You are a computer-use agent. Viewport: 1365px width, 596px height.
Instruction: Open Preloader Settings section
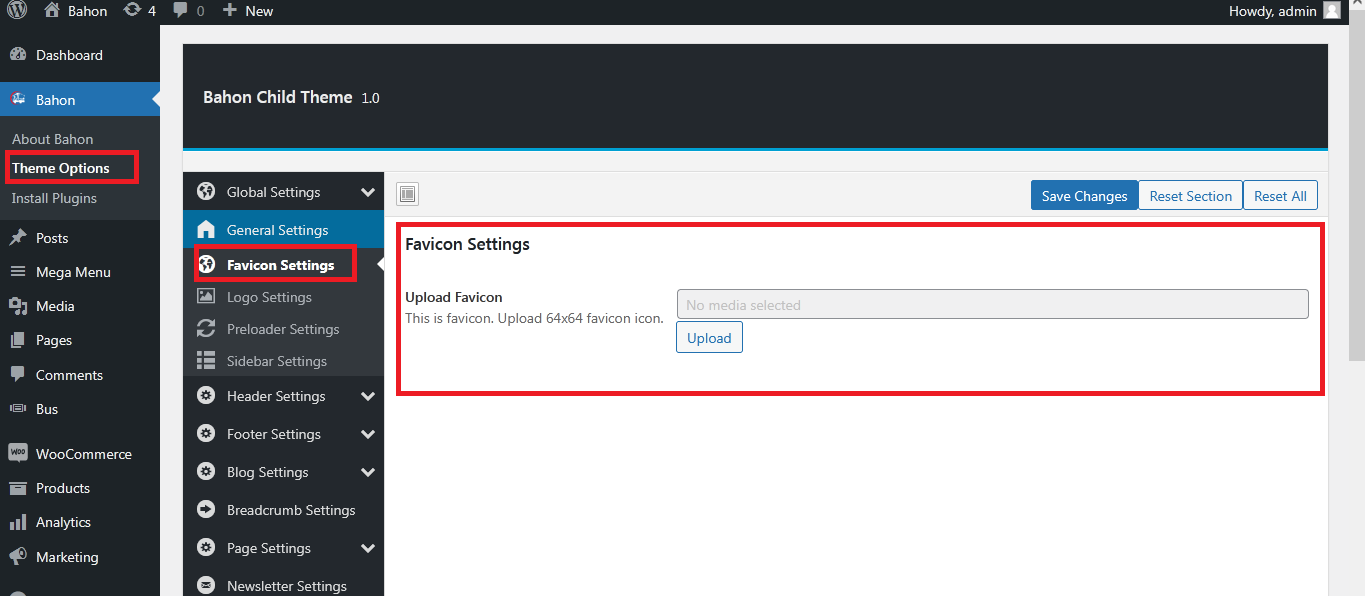[x=283, y=329]
